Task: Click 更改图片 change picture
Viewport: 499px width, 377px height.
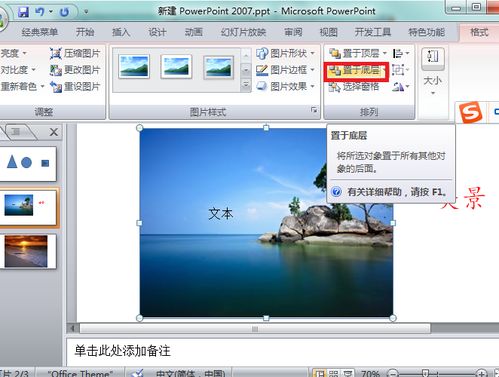Action: pos(75,70)
